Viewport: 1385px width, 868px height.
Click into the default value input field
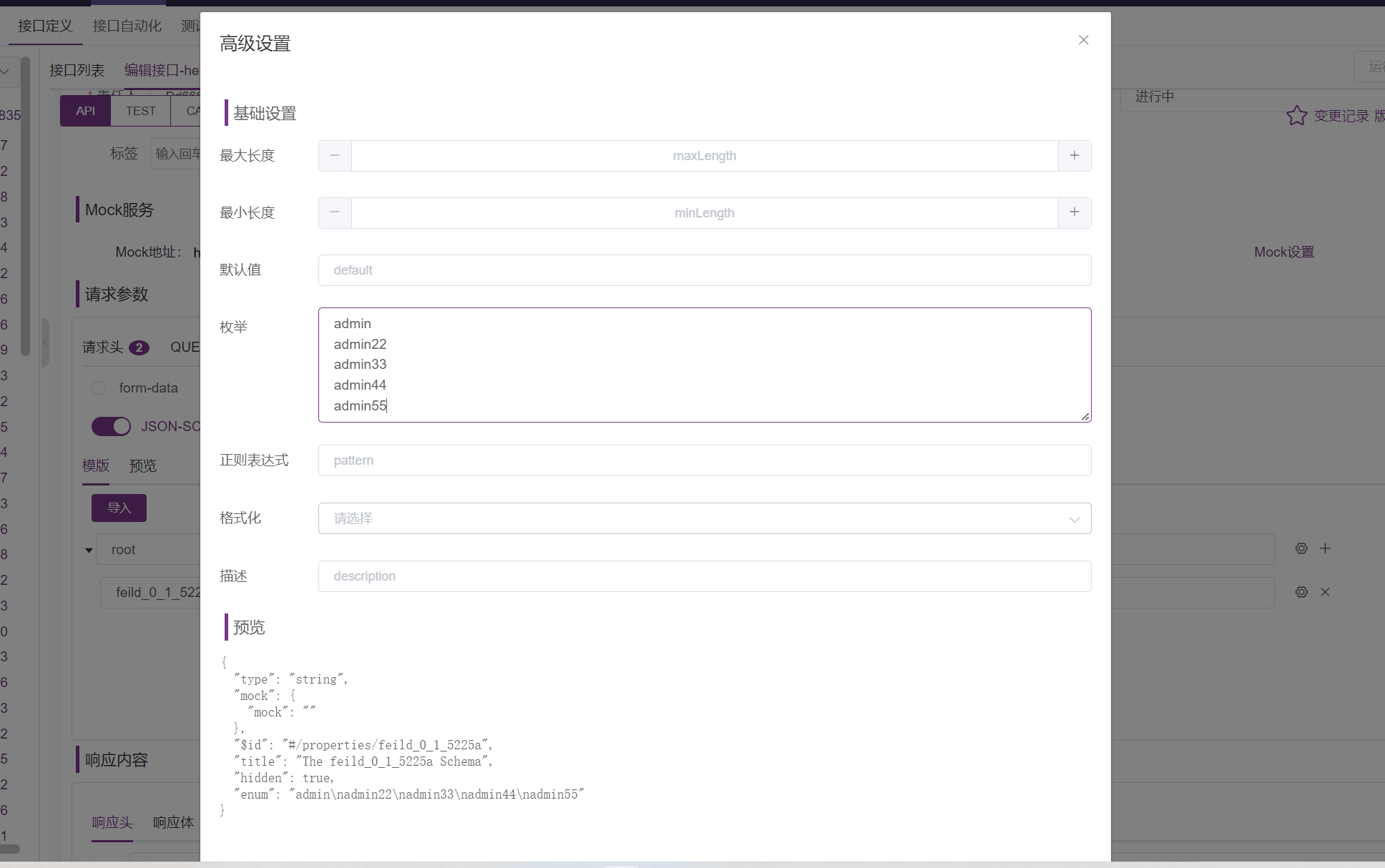coord(705,270)
